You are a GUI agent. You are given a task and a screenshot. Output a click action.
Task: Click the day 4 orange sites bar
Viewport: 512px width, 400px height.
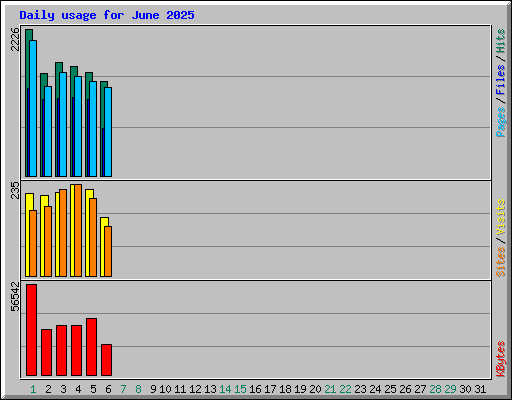78,230
